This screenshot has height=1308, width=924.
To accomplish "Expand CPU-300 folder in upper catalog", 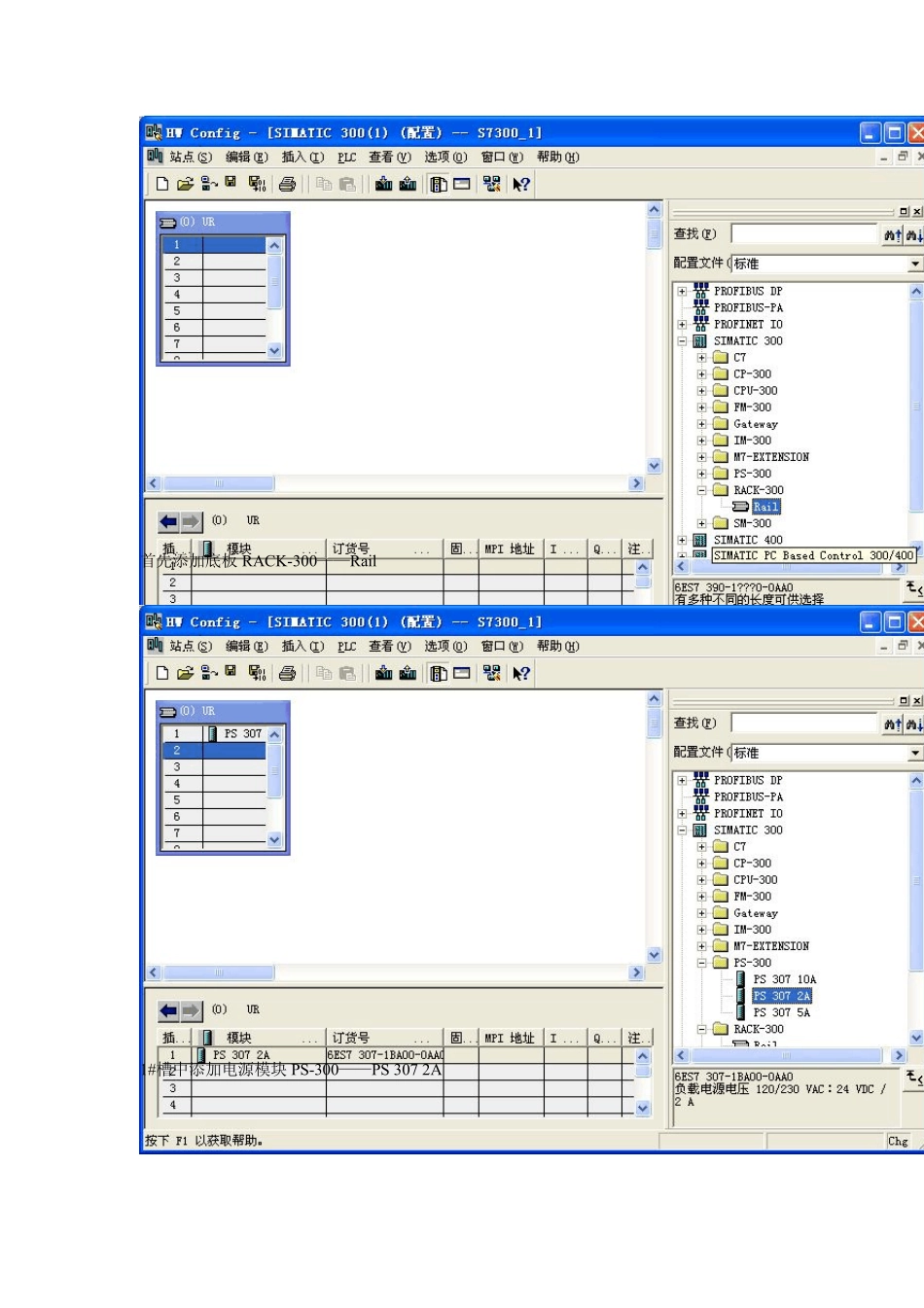I will click(x=701, y=390).
